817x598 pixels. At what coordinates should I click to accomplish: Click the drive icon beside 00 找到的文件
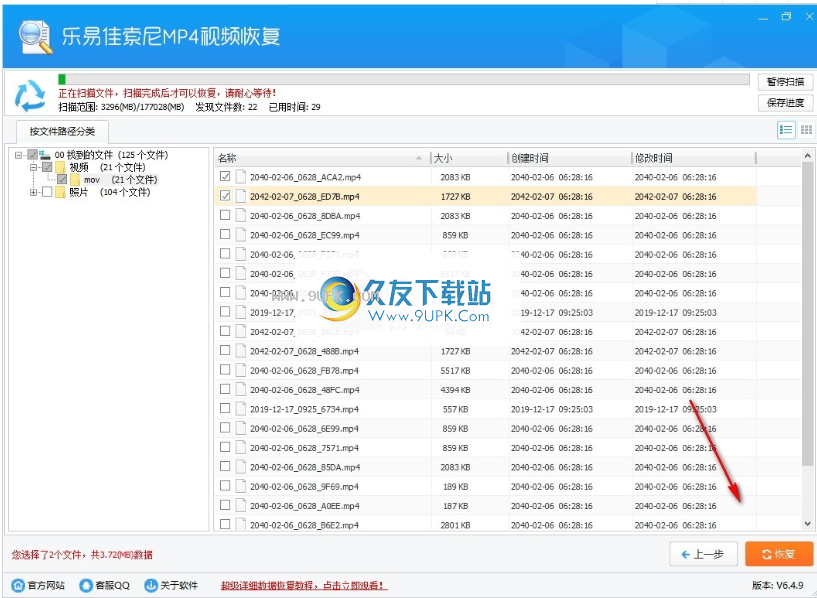pos(45,155)
